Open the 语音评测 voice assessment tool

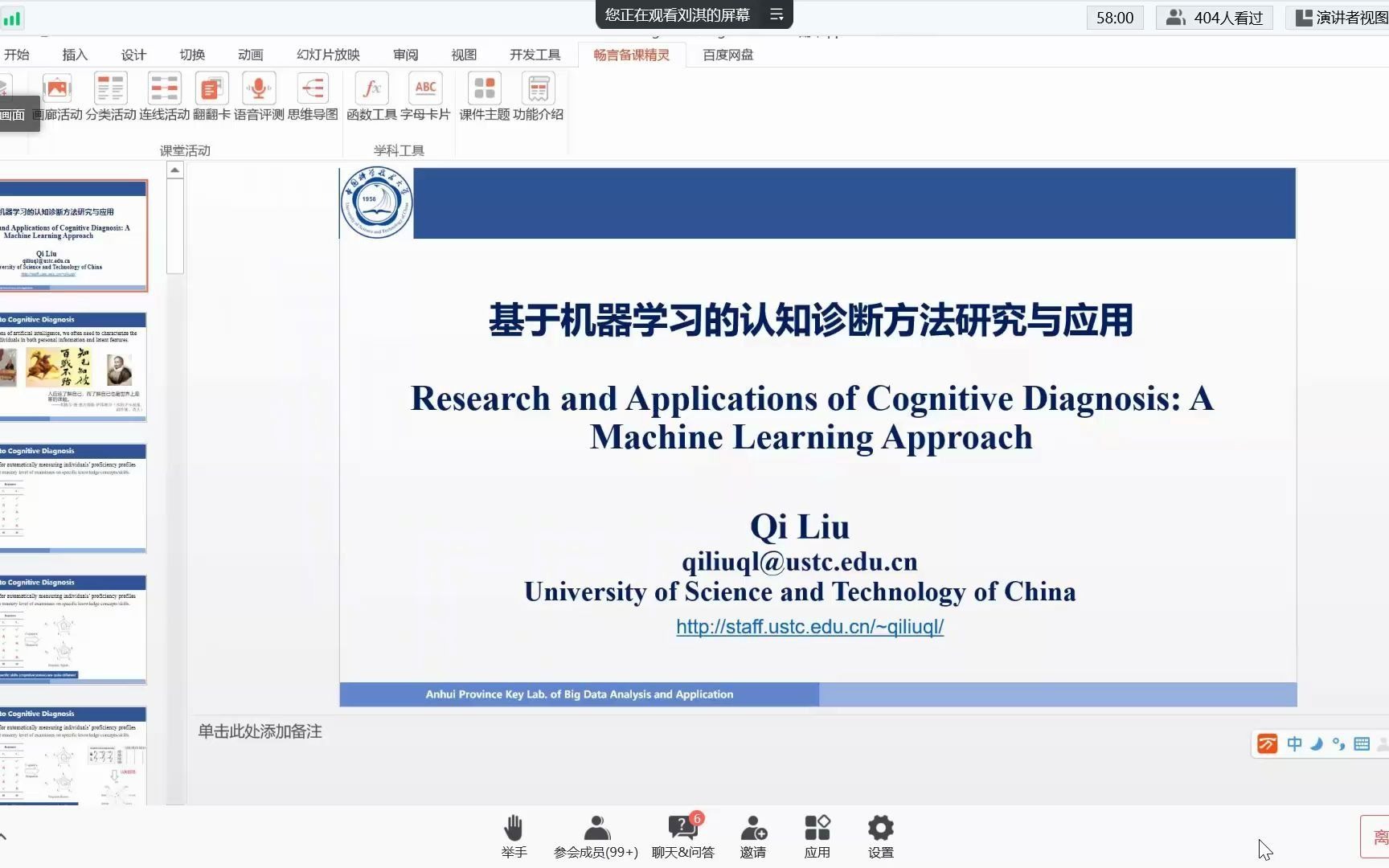258,96
